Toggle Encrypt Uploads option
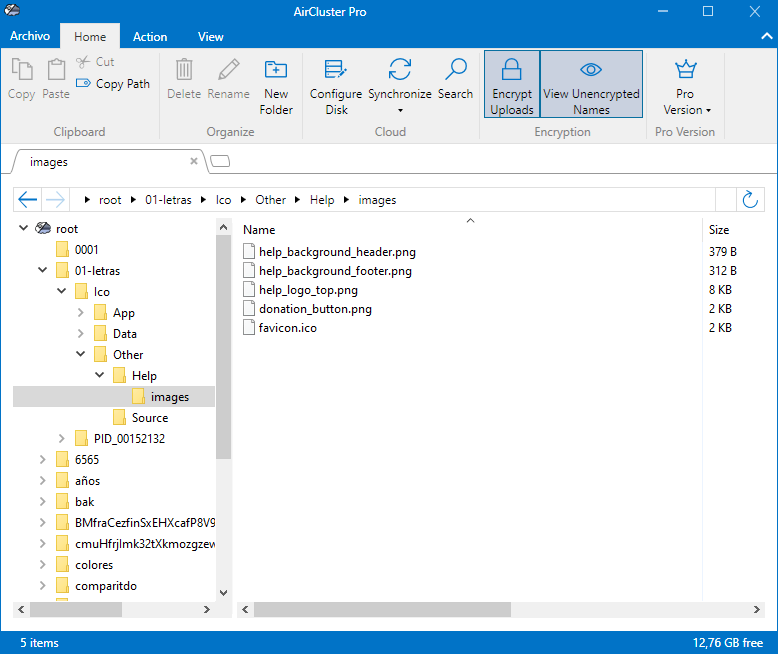The image size is (778, 654). (x=512, y=84)
